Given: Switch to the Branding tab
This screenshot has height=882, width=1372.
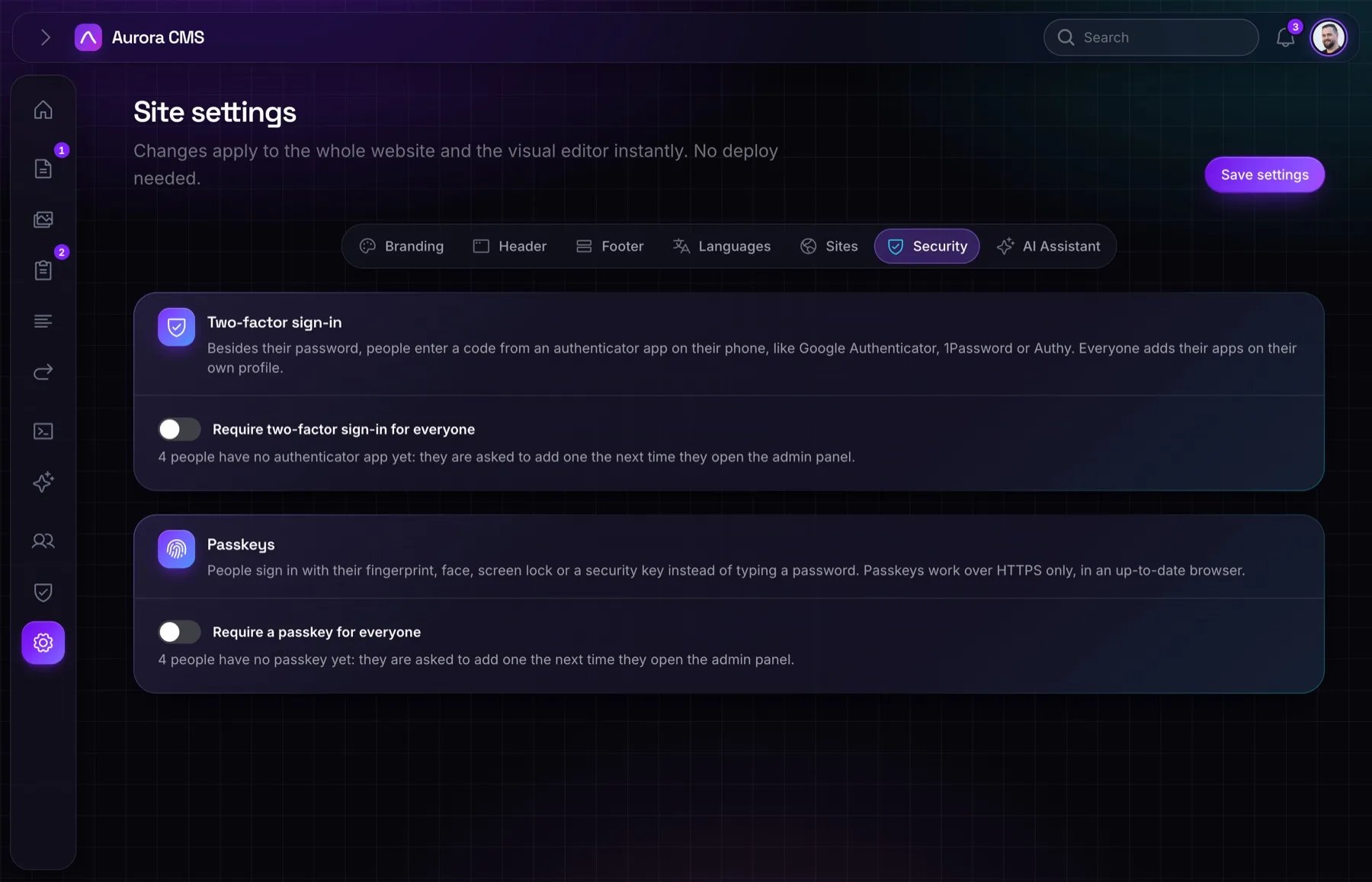Looking at the screenshot, I should [402, 246].
